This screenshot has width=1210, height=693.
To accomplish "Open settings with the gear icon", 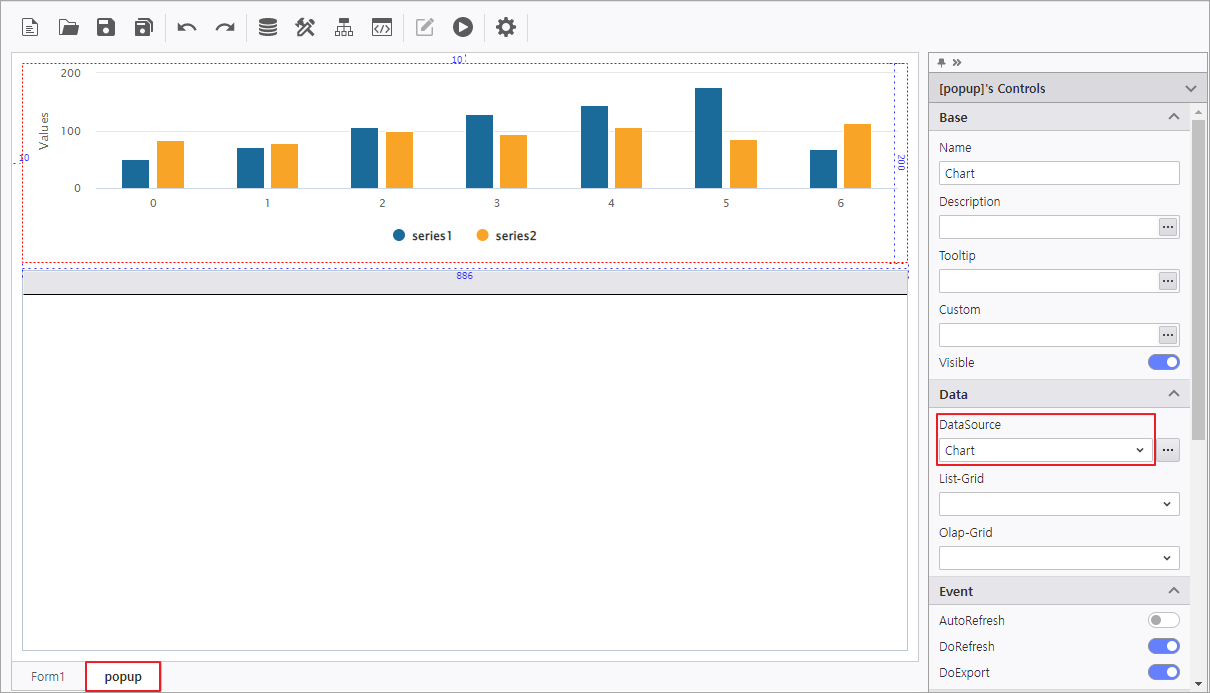I will [506, 27].
